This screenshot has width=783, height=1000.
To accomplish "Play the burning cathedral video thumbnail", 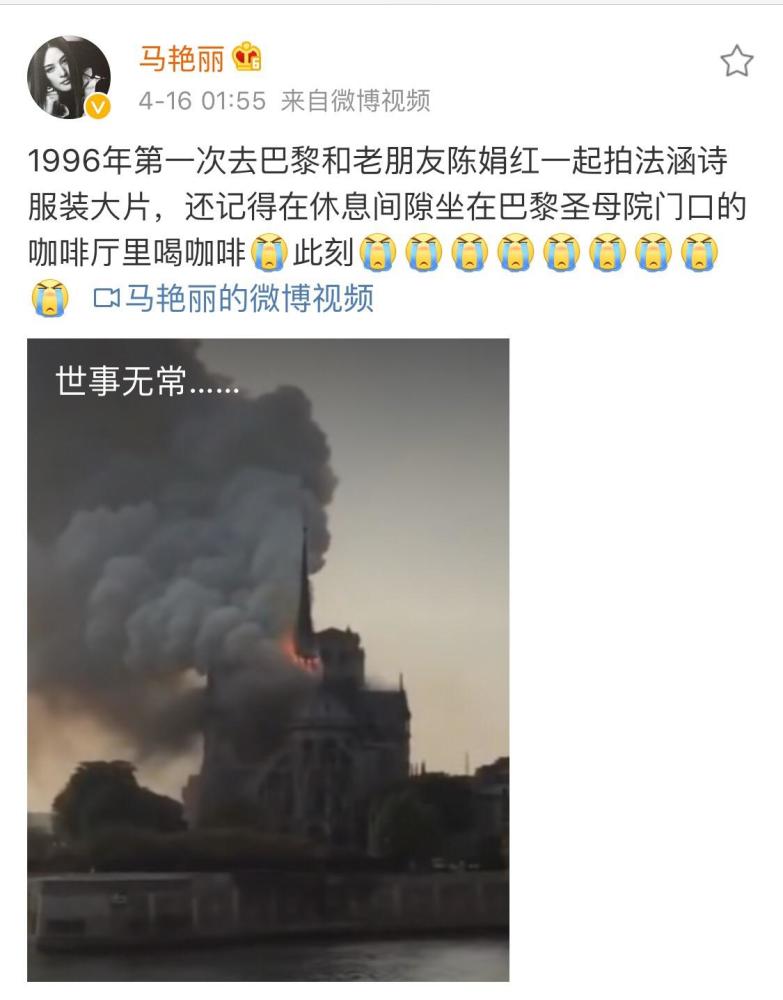I will click(268, 659).
